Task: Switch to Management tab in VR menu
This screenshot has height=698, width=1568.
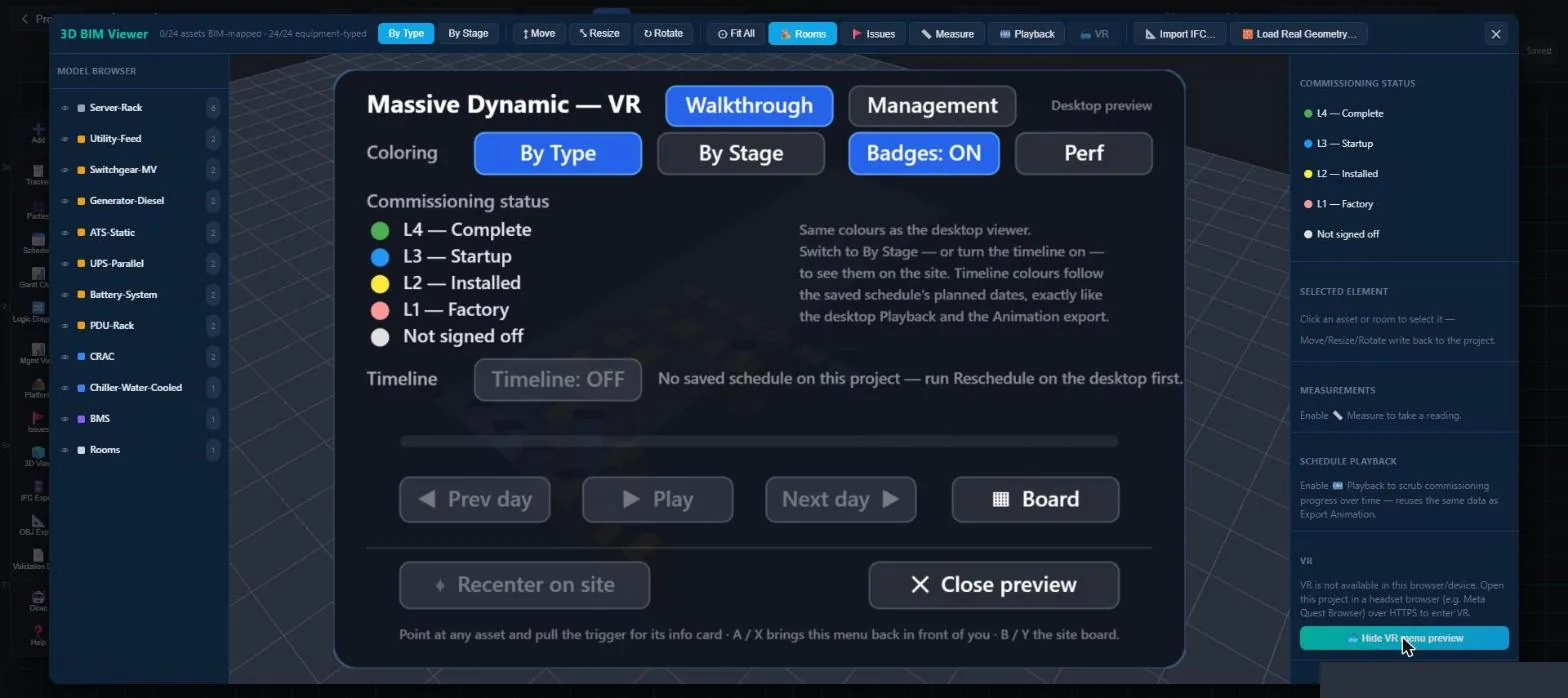Action: [932, 106]
